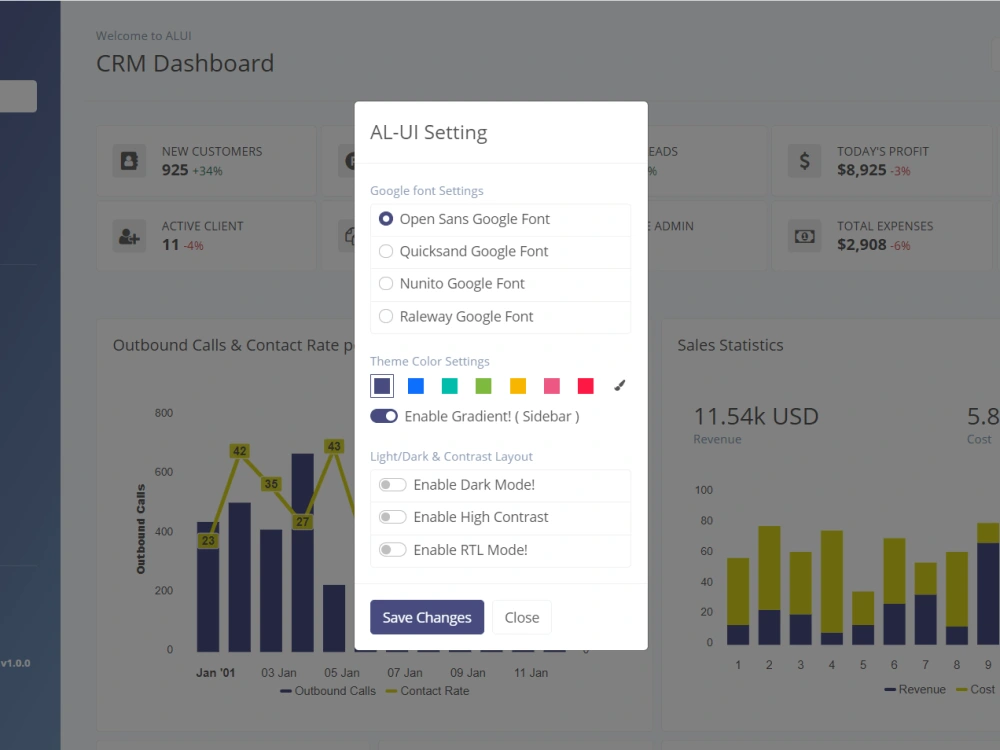1000x750 pixels.
Task: Click the 925 new customers value
Action: 175,170
